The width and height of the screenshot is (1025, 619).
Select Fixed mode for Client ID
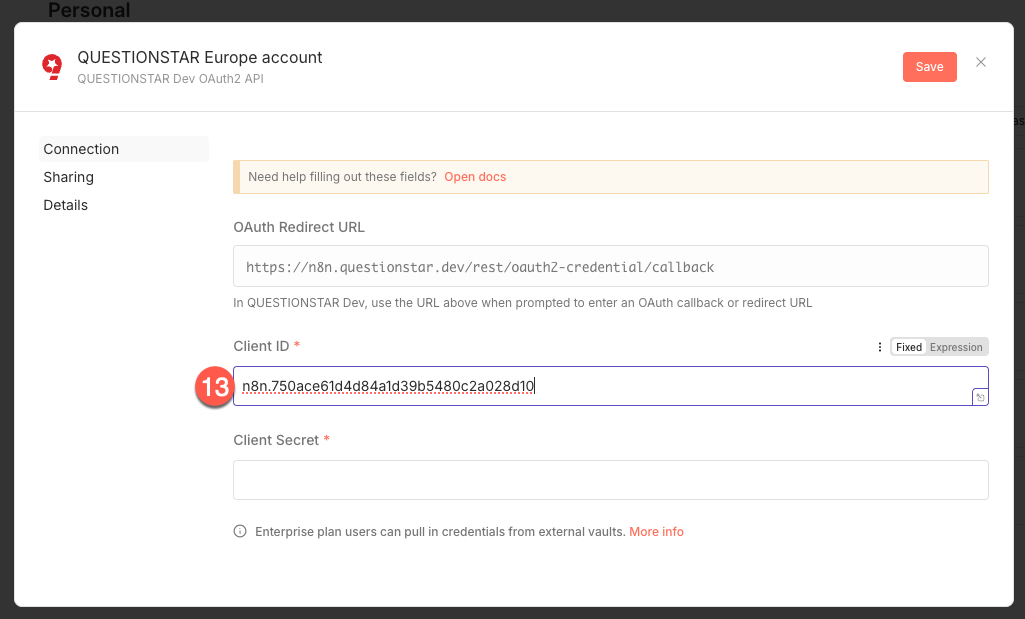[x=909, y=347]
